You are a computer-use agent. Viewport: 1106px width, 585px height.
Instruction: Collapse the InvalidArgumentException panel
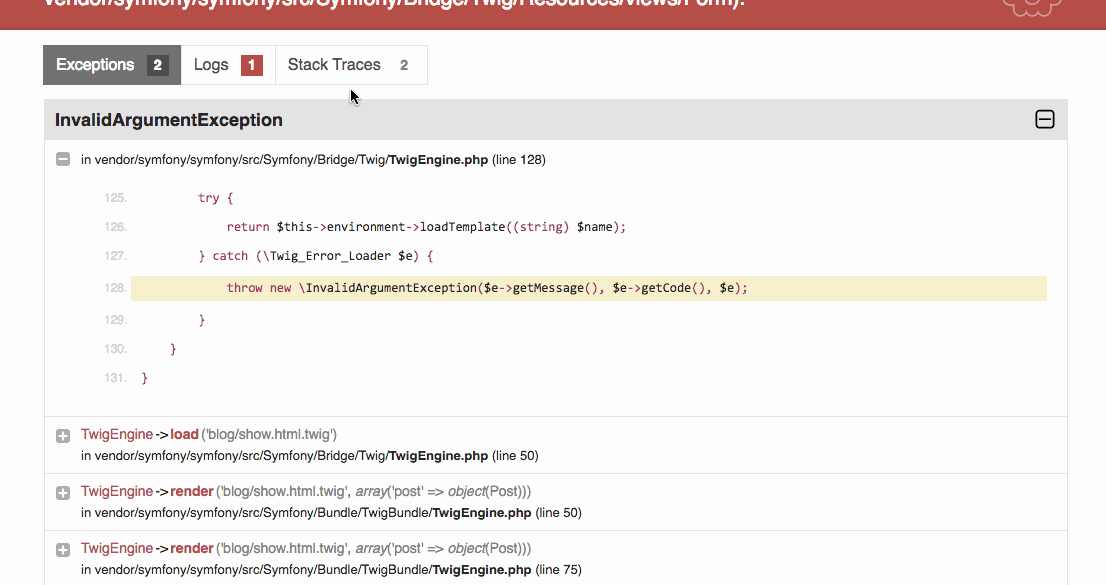point(1044,119)
